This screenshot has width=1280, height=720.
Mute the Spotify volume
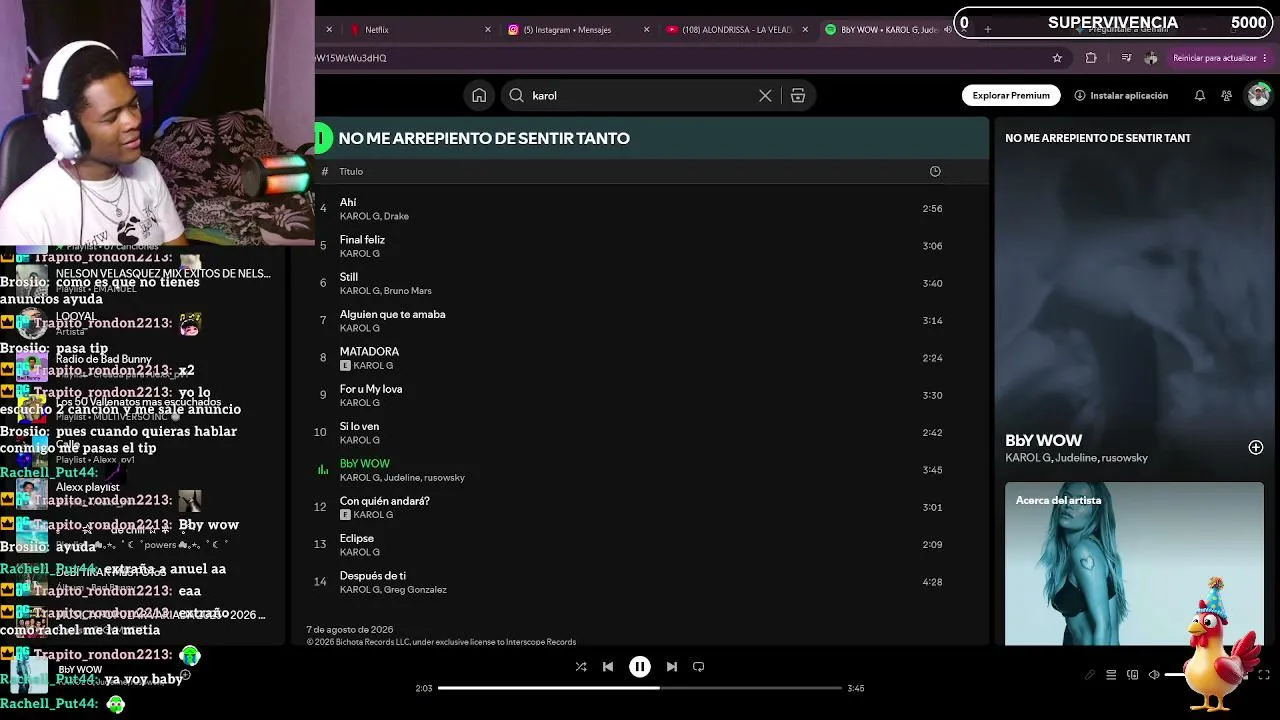[1154, 675]
